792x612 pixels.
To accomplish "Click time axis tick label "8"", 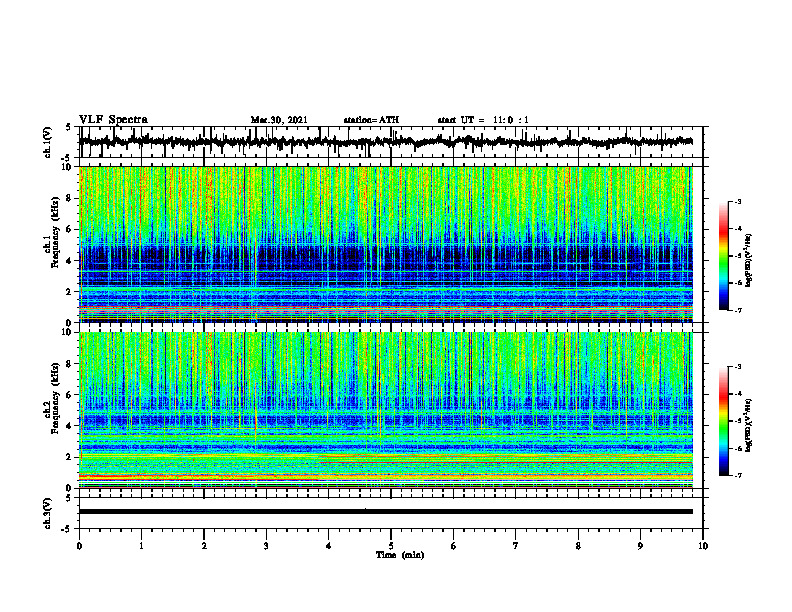I will (578, 546).
